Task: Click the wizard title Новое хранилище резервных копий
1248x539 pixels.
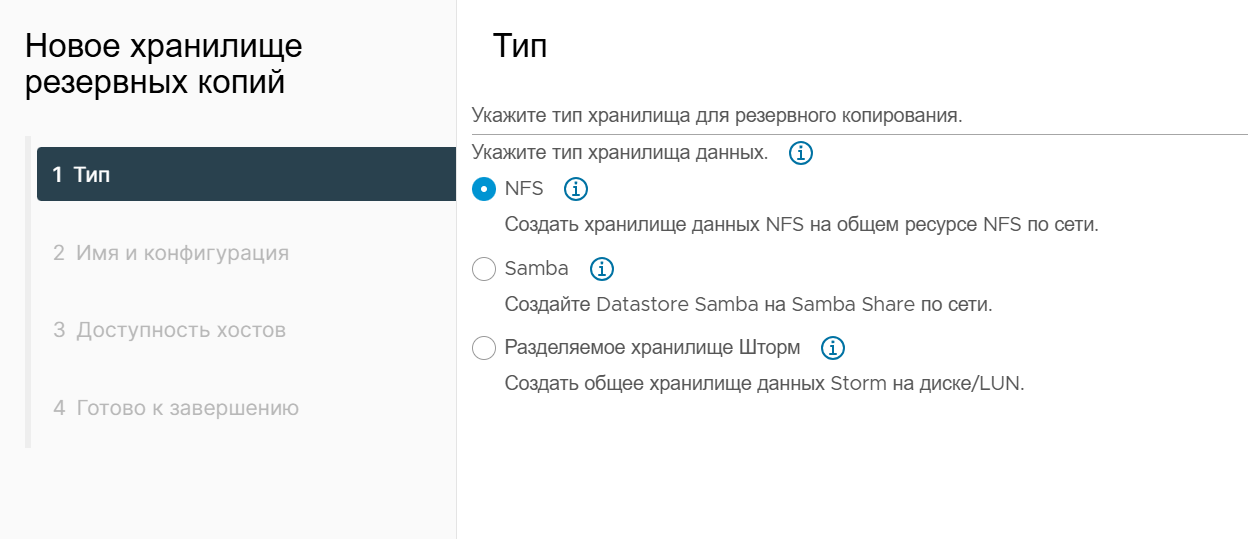Action: click(x=164, y=64)
